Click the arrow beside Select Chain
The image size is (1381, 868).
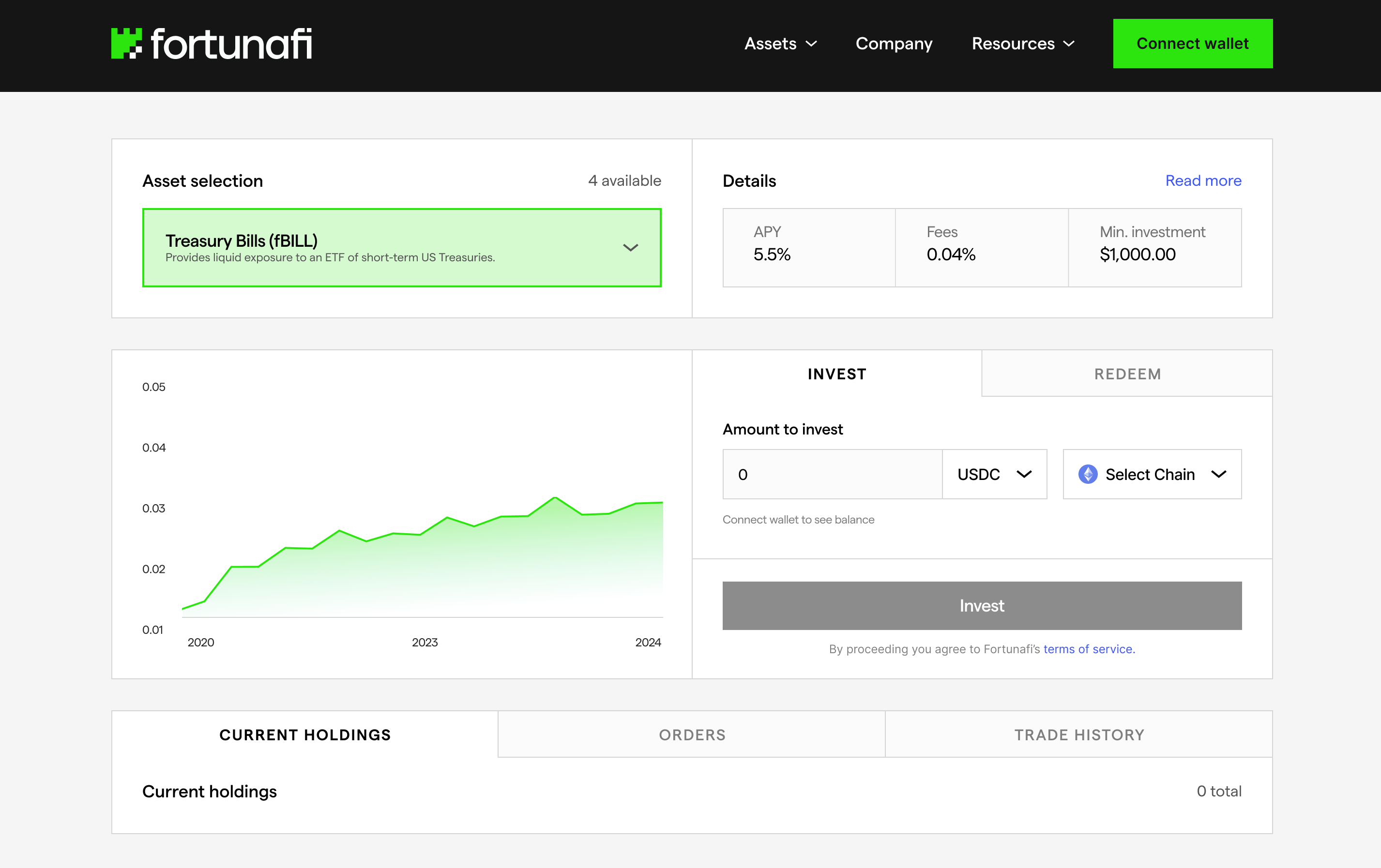click(x=1219, y=474)
